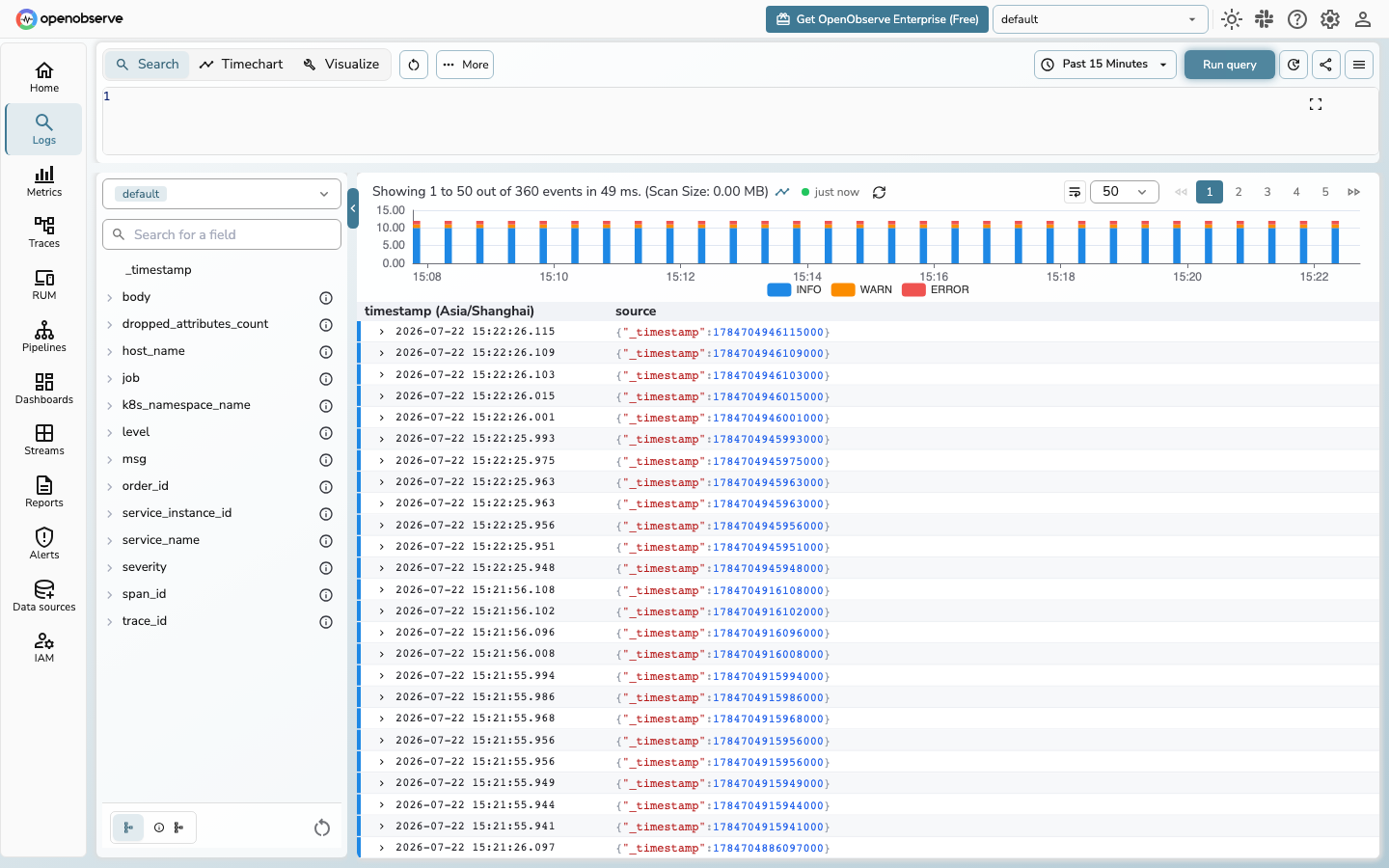This screenshot has height=868, width=1389.
Task: Click histogram bar at 15:08
Action: [417, 241]
